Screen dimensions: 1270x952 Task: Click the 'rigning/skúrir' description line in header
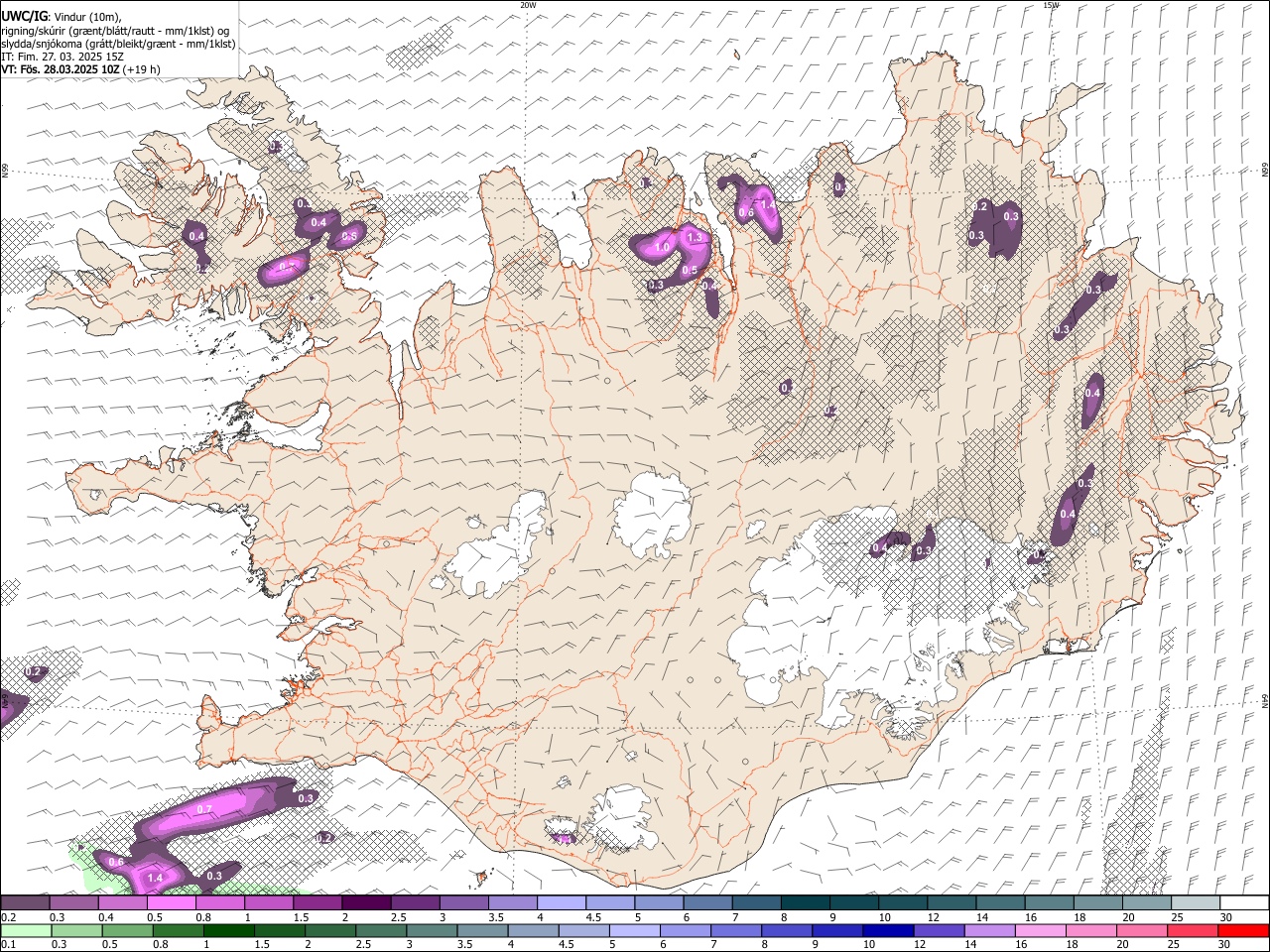[x=115, y=31]
